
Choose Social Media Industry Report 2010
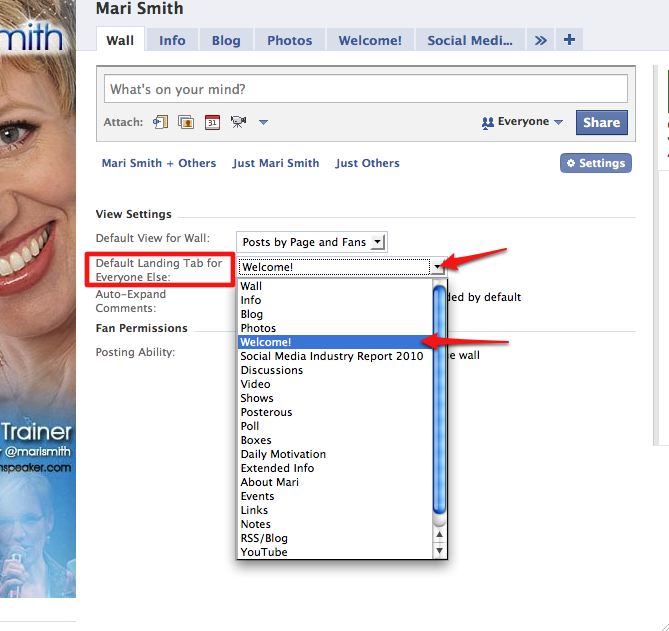(x=335, y=356)
